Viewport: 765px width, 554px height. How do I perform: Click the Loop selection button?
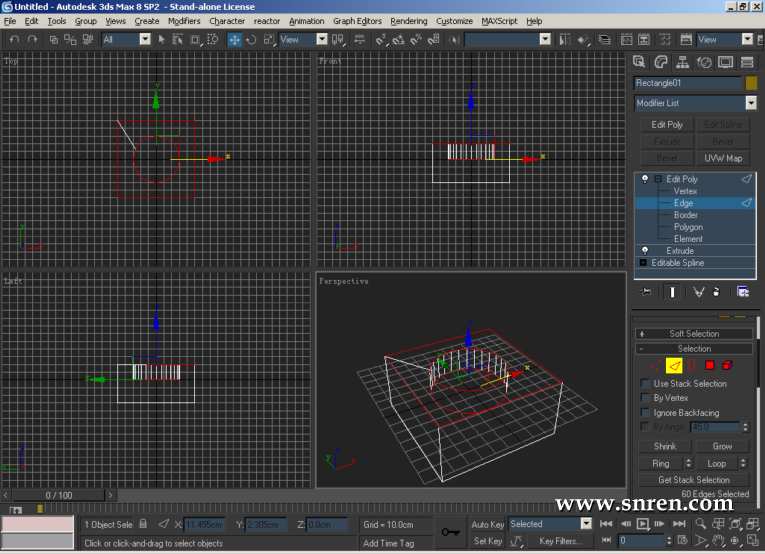(717, 463)
